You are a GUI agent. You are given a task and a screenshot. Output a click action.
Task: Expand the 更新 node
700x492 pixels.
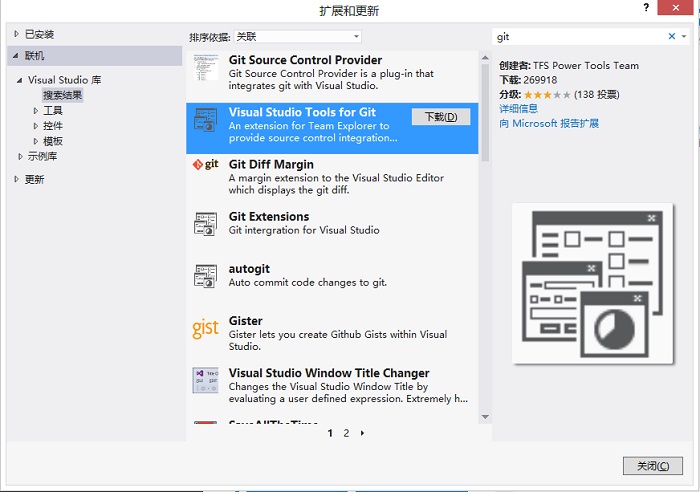tap(17, 179)
